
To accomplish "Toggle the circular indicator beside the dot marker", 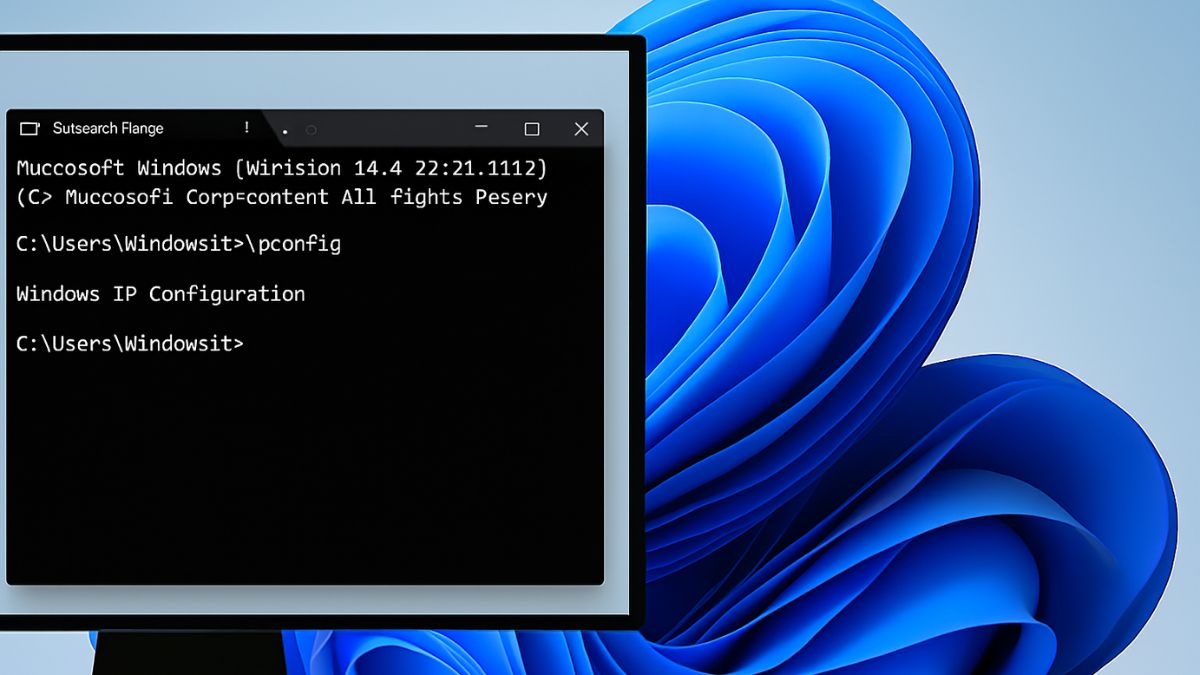I will click(311, 130).
